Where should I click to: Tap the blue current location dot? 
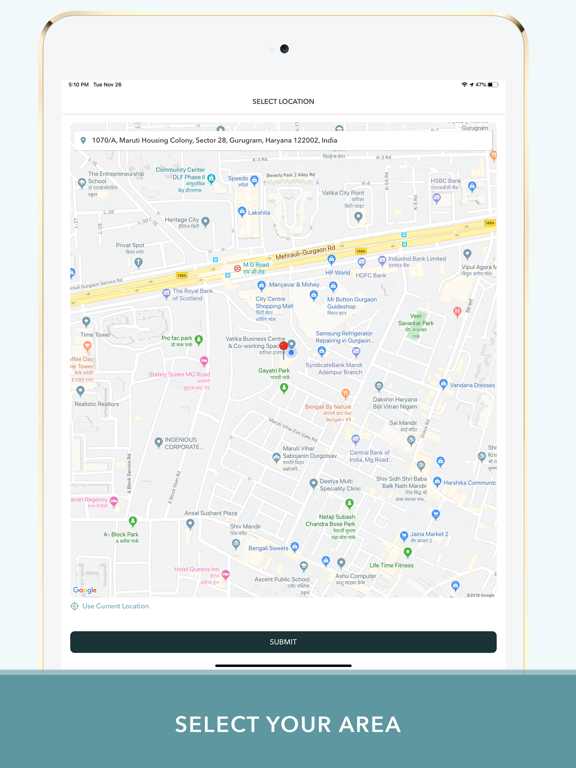291,352
